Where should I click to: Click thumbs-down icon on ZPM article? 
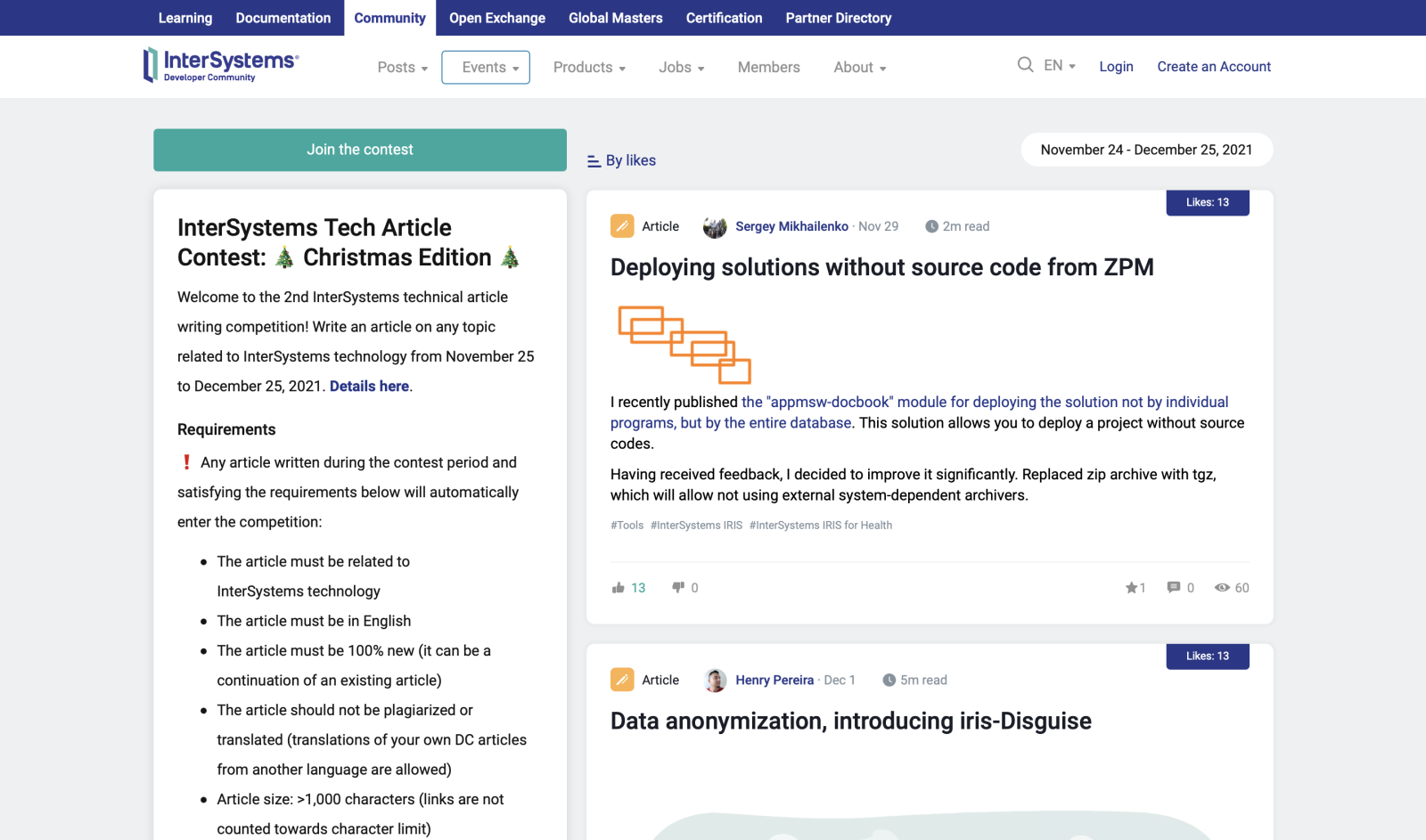point(678,588)
